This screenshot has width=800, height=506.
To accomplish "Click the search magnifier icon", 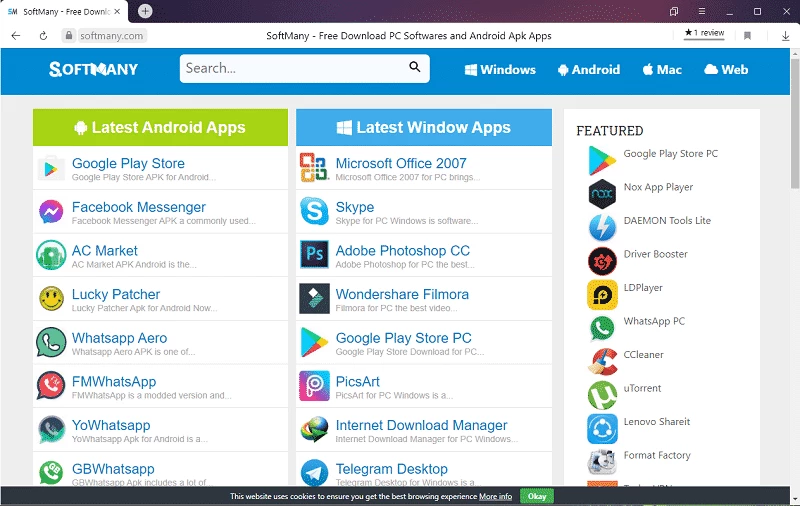I will pyautogui.click(x=415, y=68).
